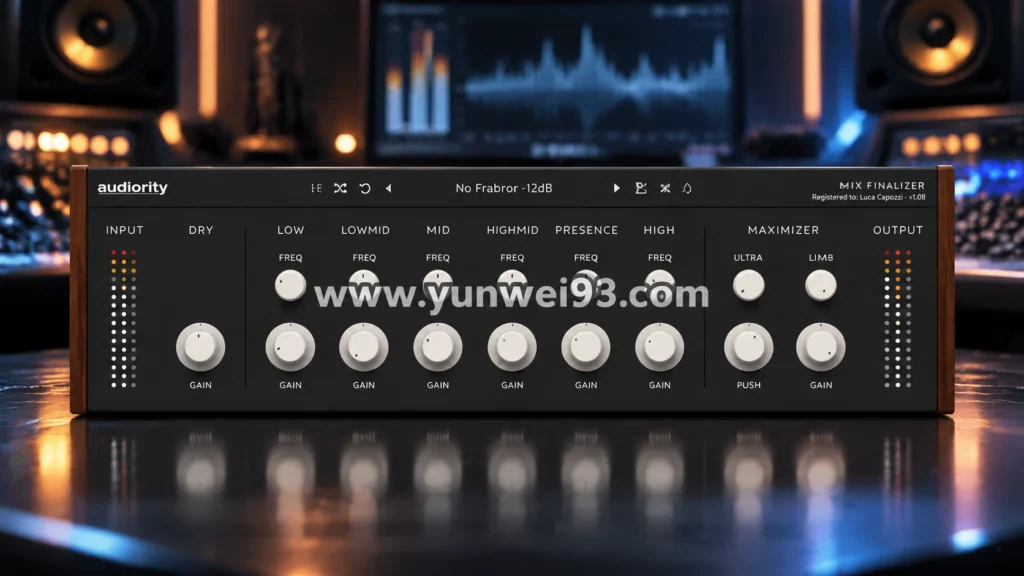Click the "Registered to: Luca Capozzi" text
The image size is (1024, 576).
pyautogui.click(x=856, y=197)
